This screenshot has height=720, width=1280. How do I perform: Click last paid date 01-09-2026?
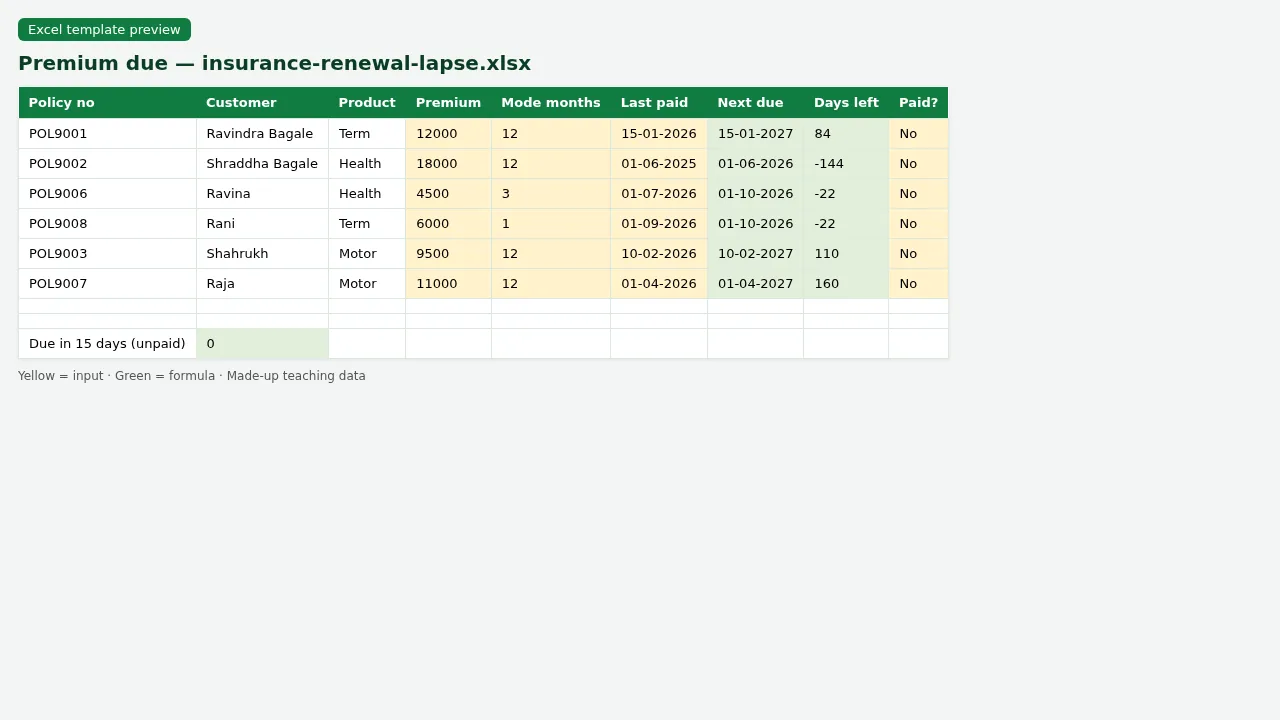[659, 224]
